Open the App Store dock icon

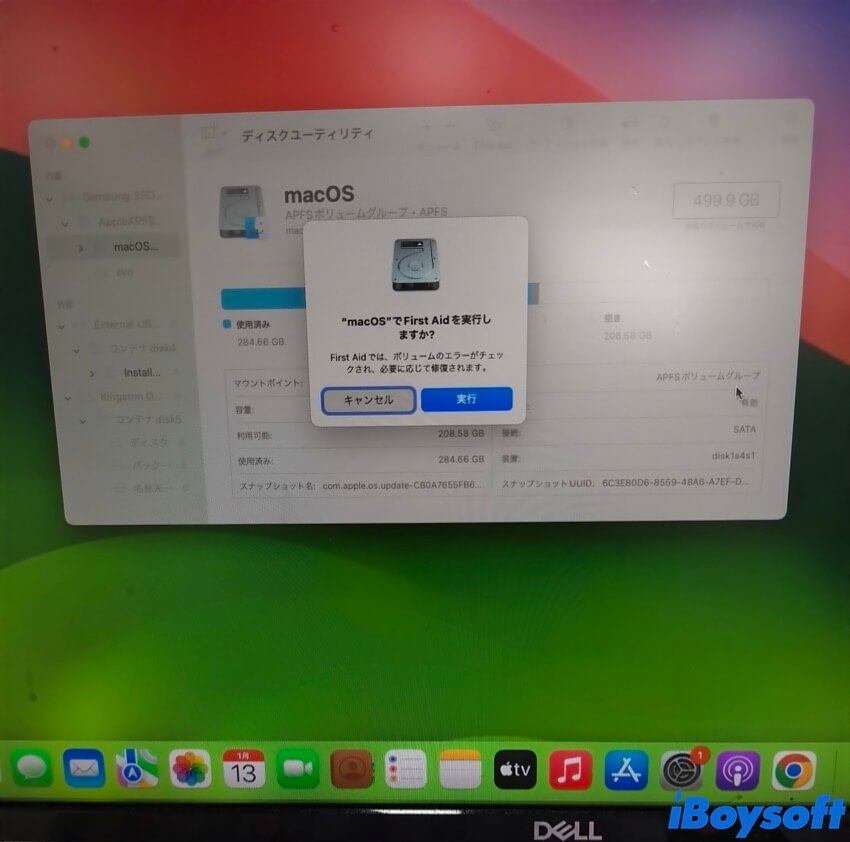626,770
